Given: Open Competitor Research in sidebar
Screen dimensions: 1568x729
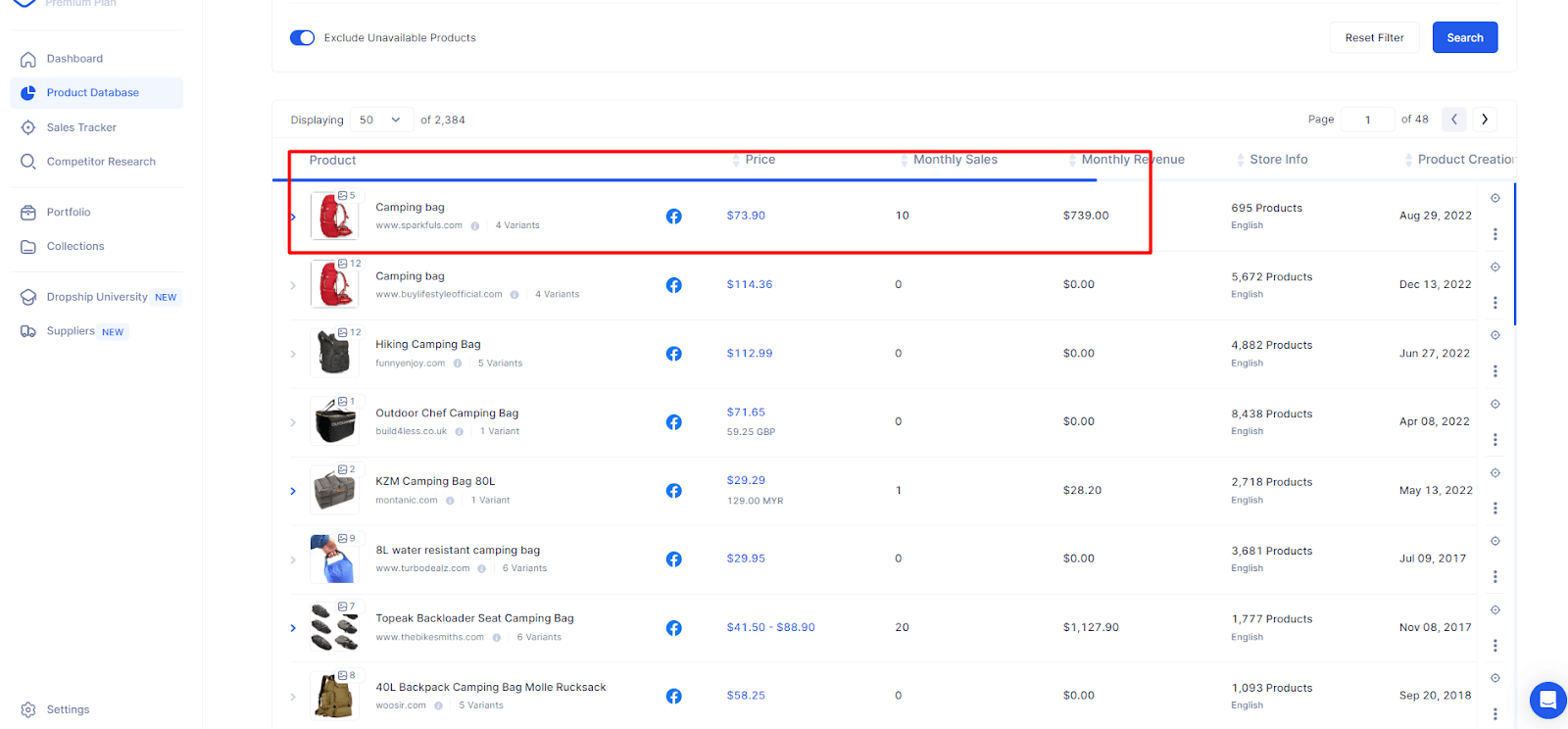Looking at the screenshot, I should [x=101, y=162].
